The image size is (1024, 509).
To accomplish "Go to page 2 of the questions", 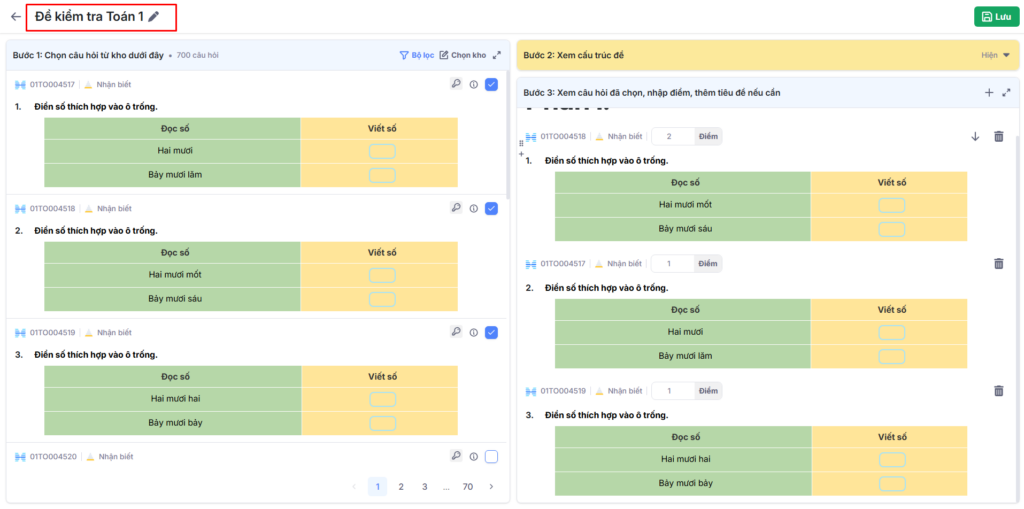I will click(x=401, y=487).
